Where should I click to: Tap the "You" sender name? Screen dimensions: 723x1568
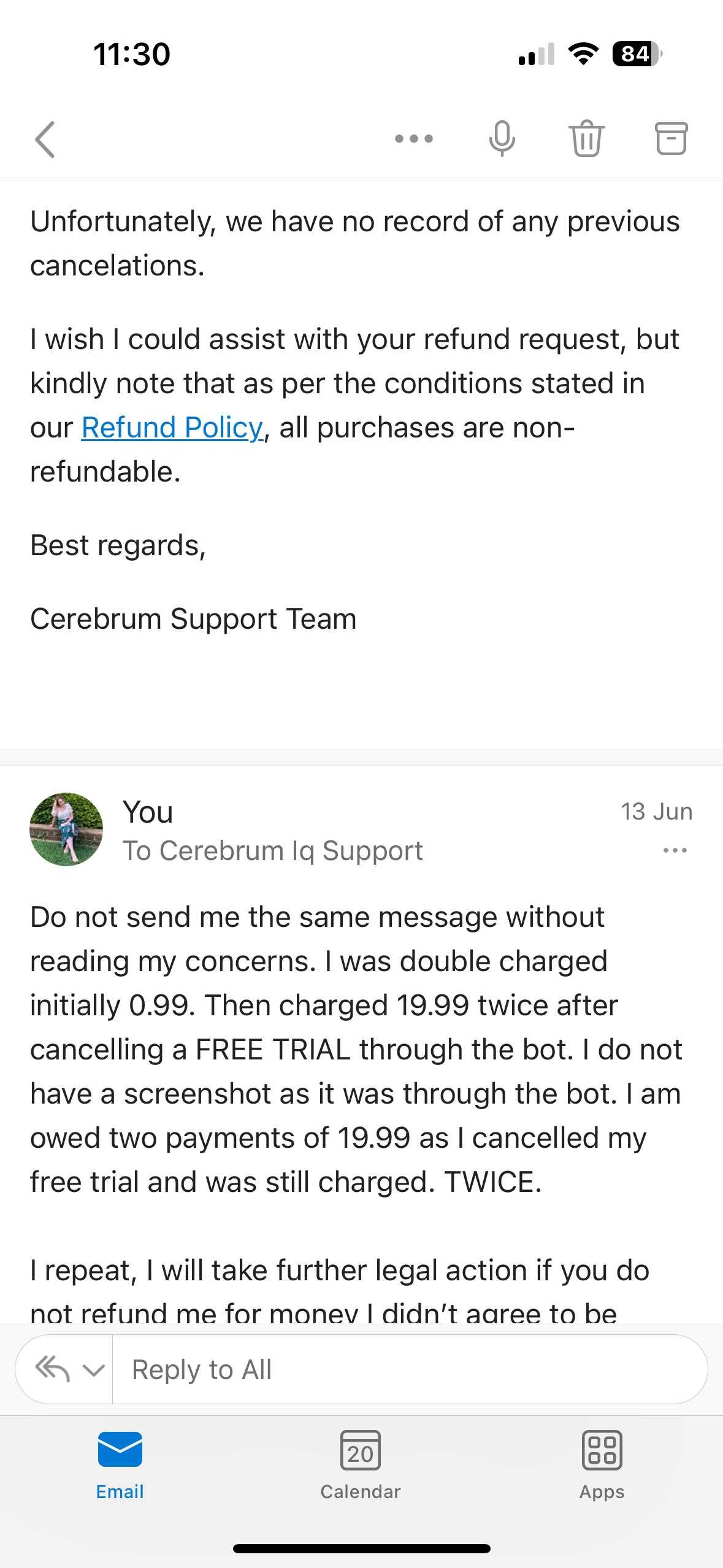coord(148,812)
